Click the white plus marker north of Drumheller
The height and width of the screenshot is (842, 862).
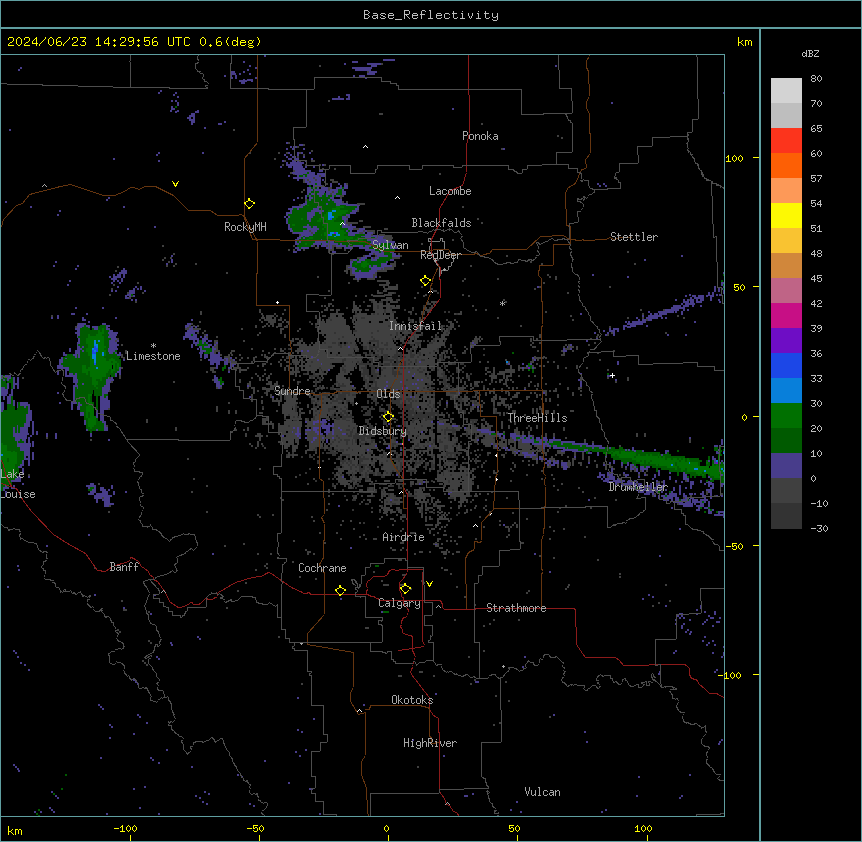(x=612, y=375)
